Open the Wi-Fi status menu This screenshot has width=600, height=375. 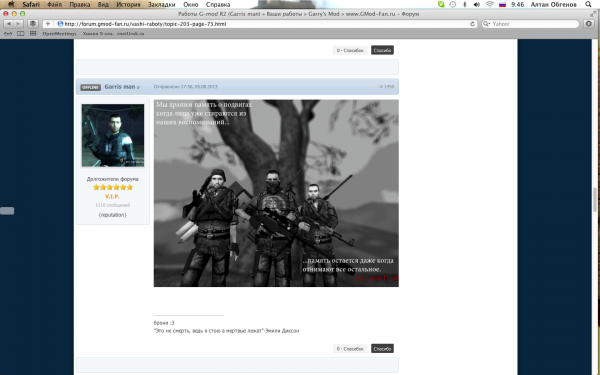[489, 5]
